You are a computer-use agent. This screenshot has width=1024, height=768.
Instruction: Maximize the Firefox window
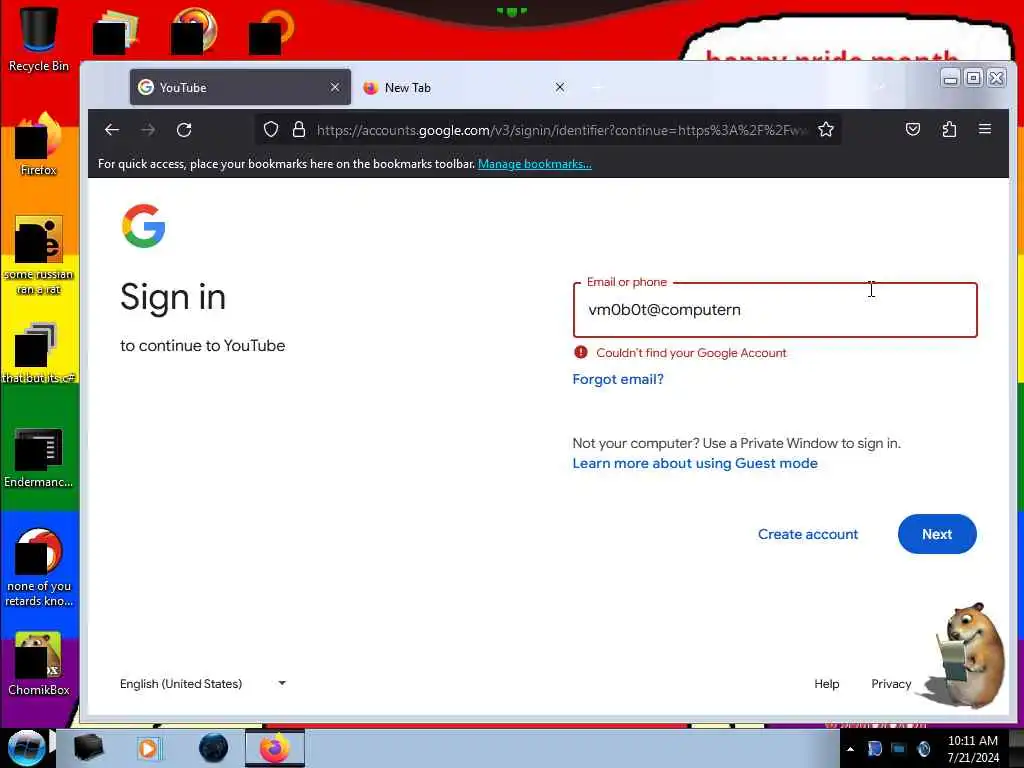[973, 78]
